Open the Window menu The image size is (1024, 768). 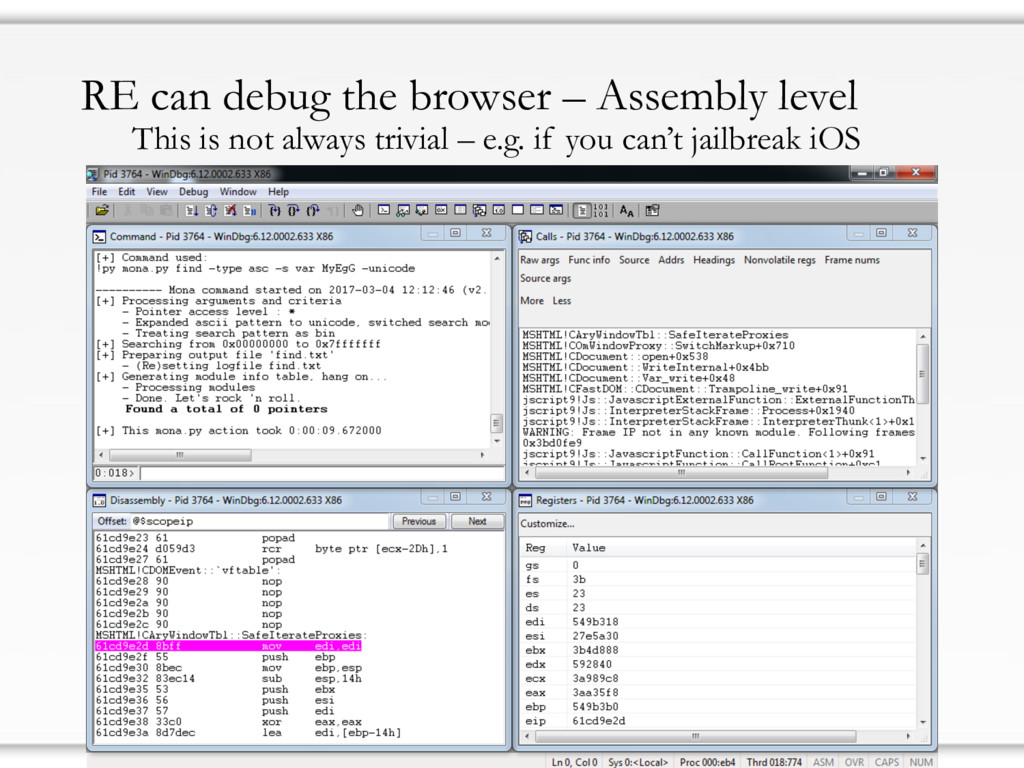pos(238,191)
